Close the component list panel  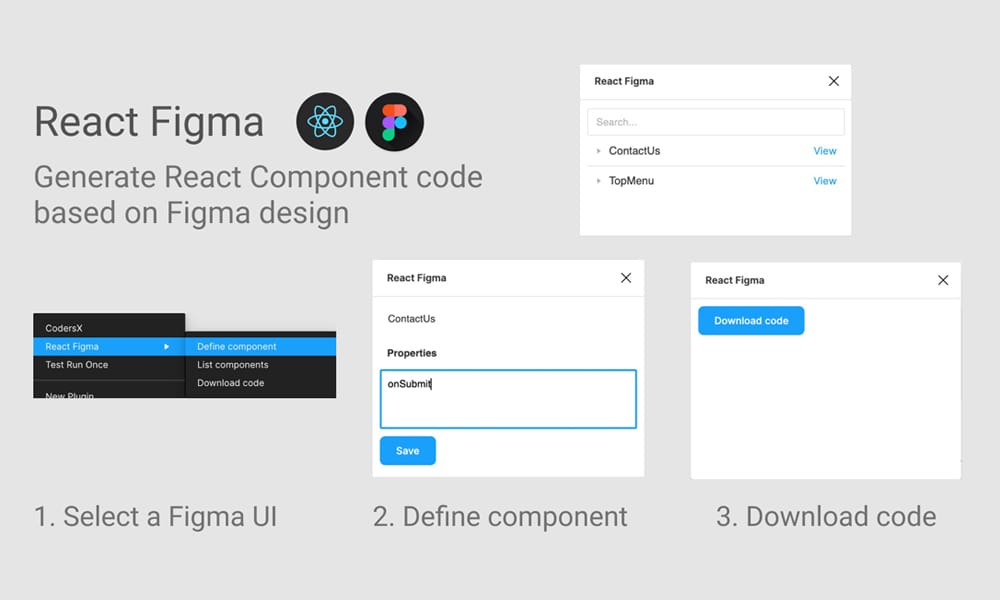click(833, 81)
